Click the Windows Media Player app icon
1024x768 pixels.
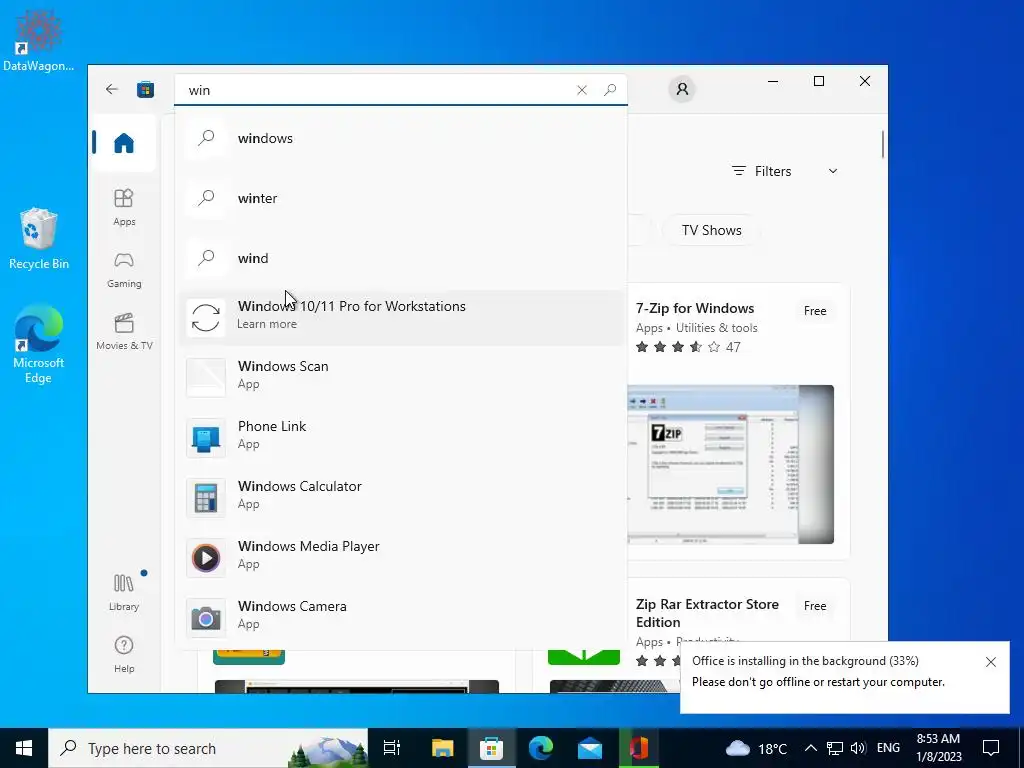coord(206,558)
